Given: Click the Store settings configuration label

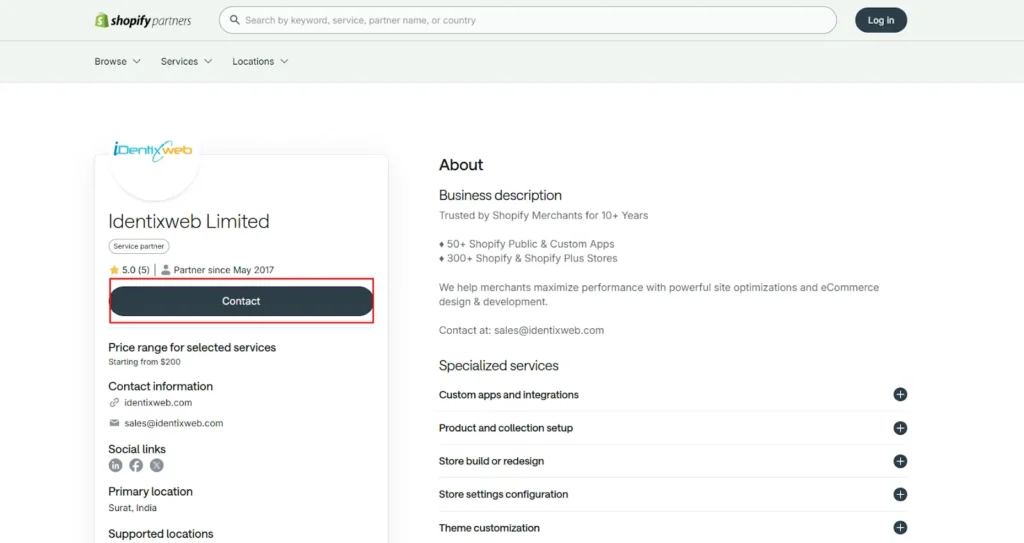Looking at the screenshot, I should tap(504, 495).
